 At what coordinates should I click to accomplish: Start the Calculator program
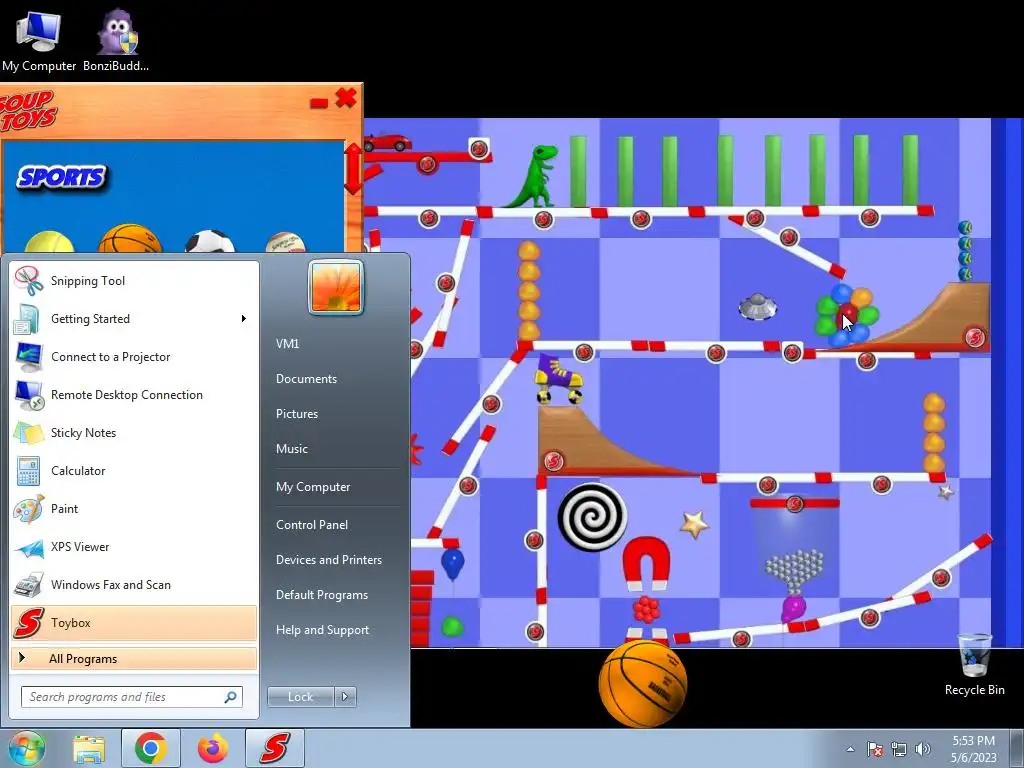coord(134,471)
